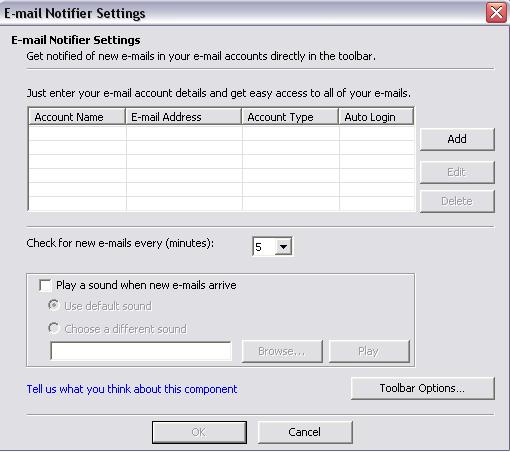Open Tell us what you think link

(132, 389)
